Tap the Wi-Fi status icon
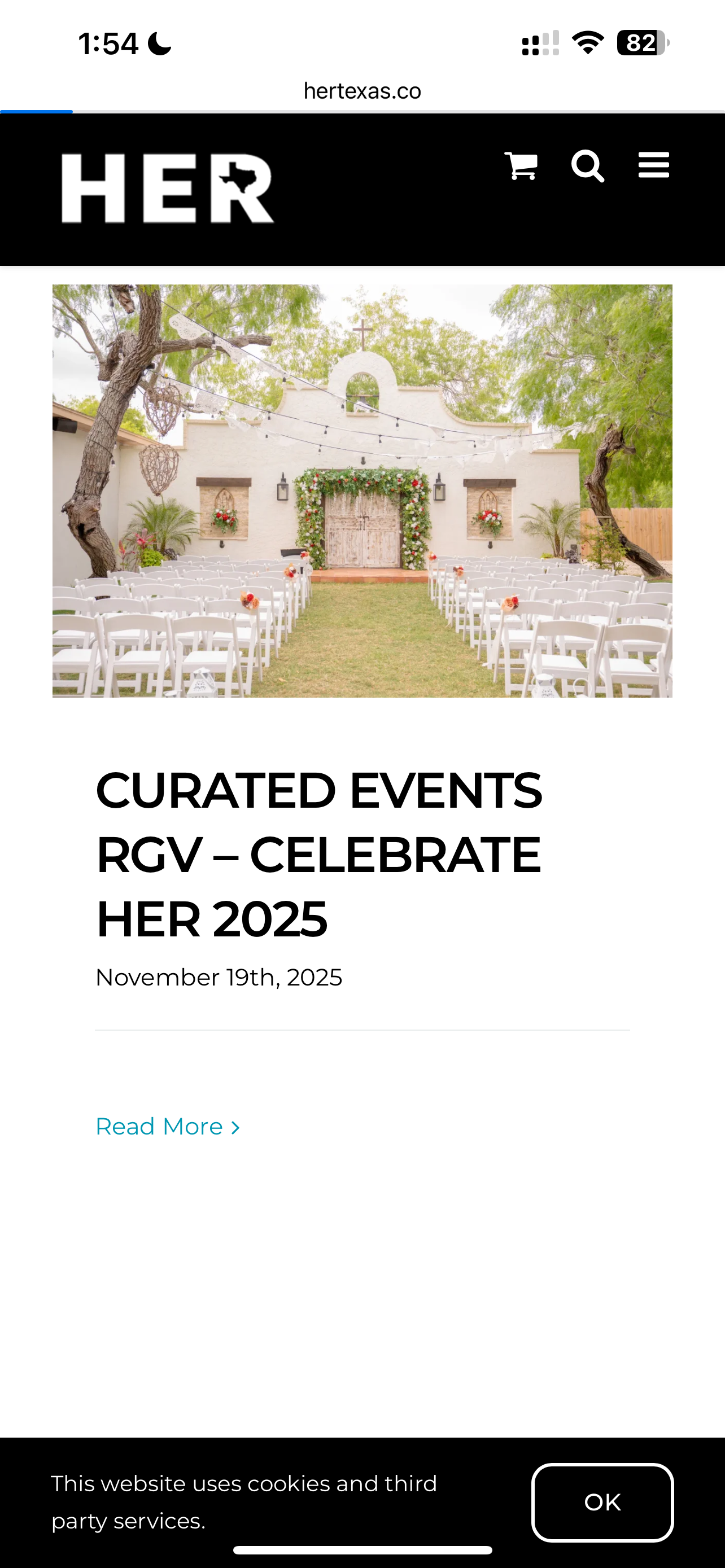Image resolution: width=725 pixels, height=1568 pixels. click(587, 43)
